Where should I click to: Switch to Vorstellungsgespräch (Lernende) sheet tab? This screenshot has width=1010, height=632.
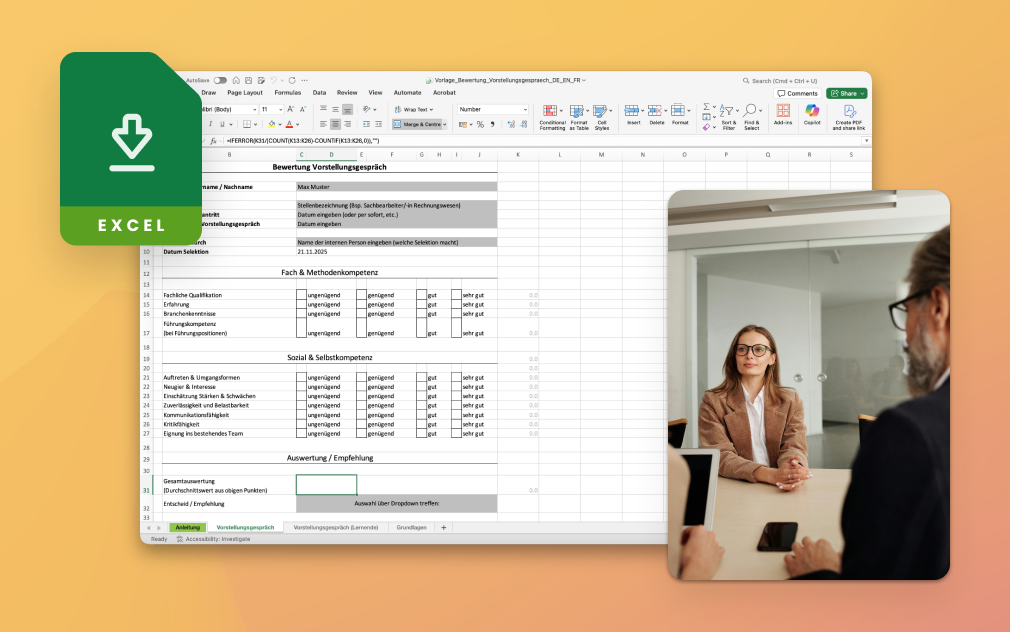(x=336, y=528)
